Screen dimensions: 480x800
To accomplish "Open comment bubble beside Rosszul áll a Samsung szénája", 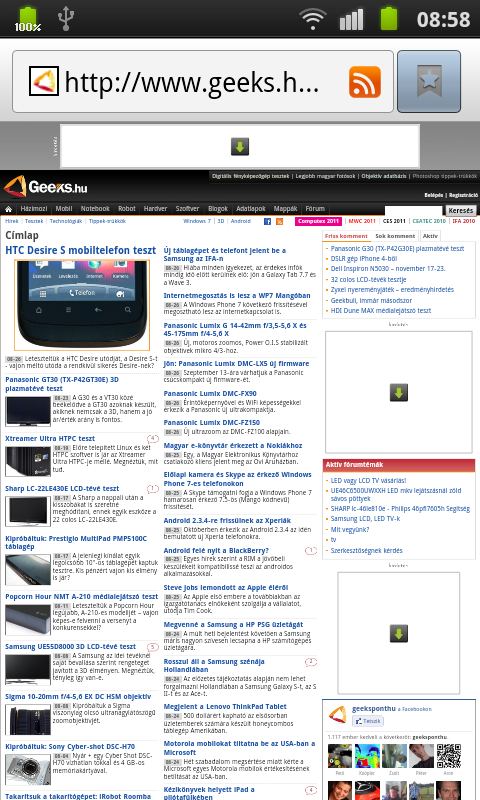I will coord(311,662).
